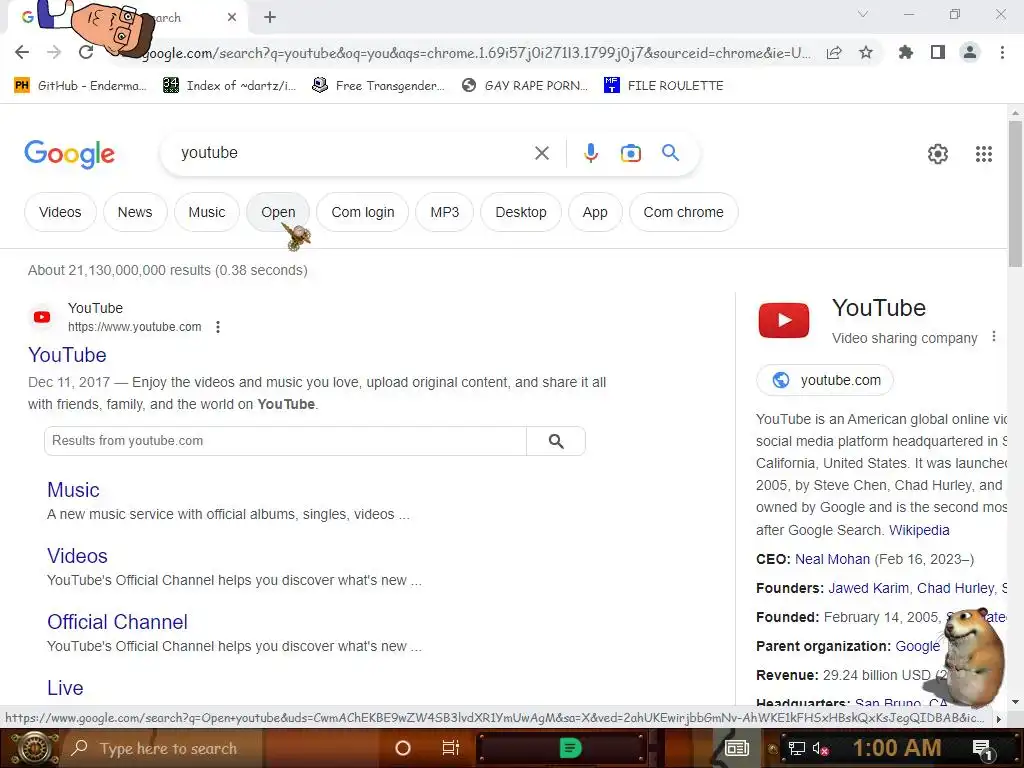This screenshot has height=768, width=1024.
Task: Open the Official Channel sitelink
Action: pyautogui.click(x=117, y=622)
